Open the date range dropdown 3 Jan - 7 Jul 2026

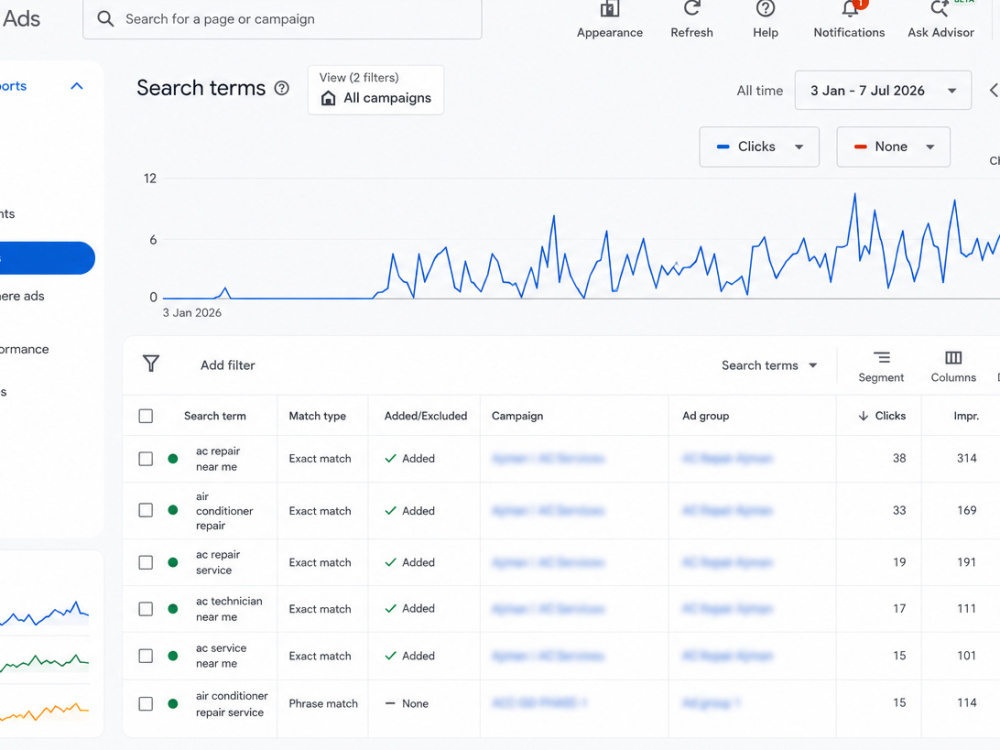coord(883,90)
